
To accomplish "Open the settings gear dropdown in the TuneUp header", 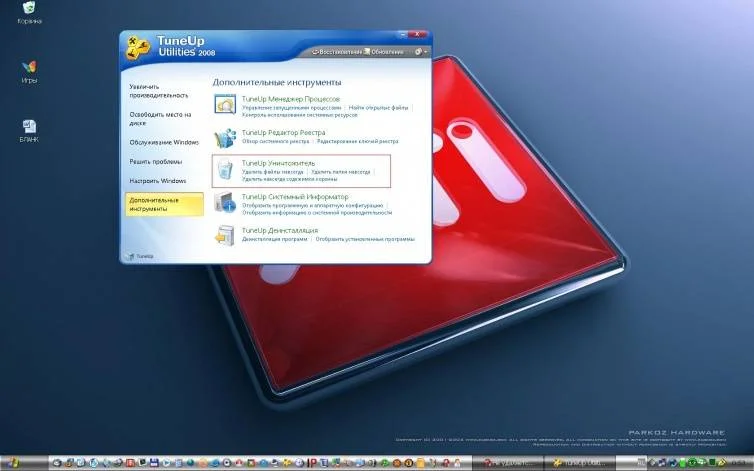I will [x=421, y=51].
